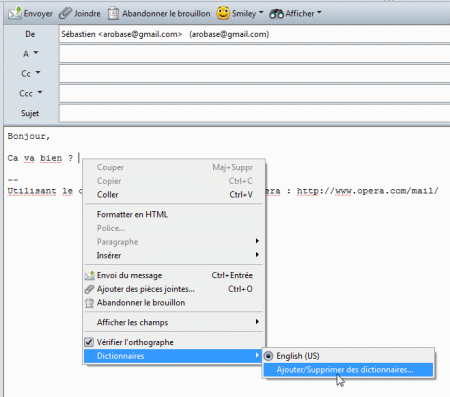
Task: Click the Joindre paperclip icon
Action: [65, 13]
